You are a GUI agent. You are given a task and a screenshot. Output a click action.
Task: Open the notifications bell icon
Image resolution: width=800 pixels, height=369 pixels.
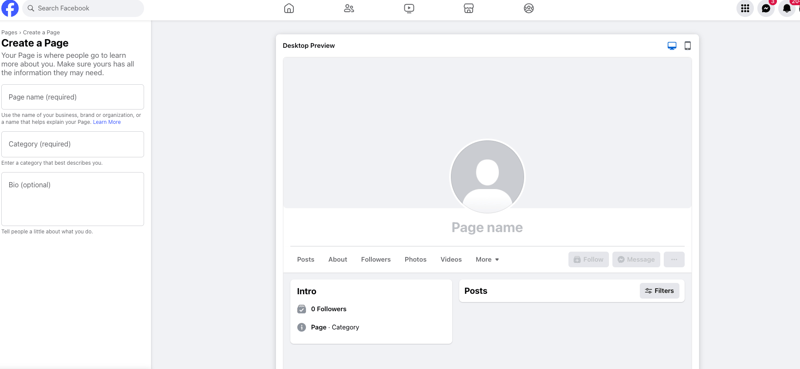pyautogui.click(x=787, y=8)
